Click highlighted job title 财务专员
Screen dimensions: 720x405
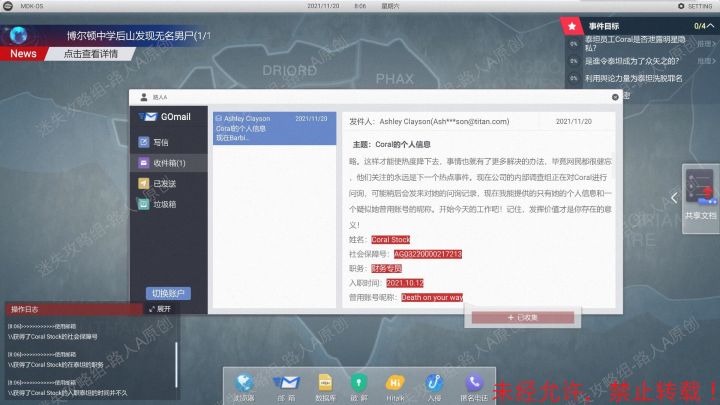(386, 269)
